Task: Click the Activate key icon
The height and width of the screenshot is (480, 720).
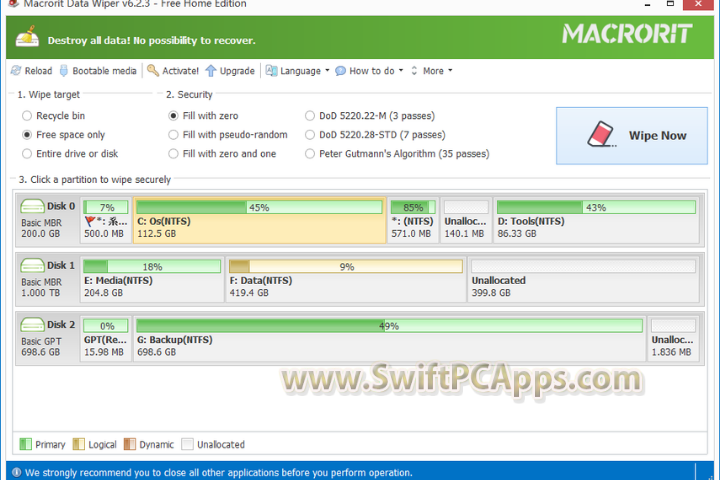Action: [x=153, y=71]
